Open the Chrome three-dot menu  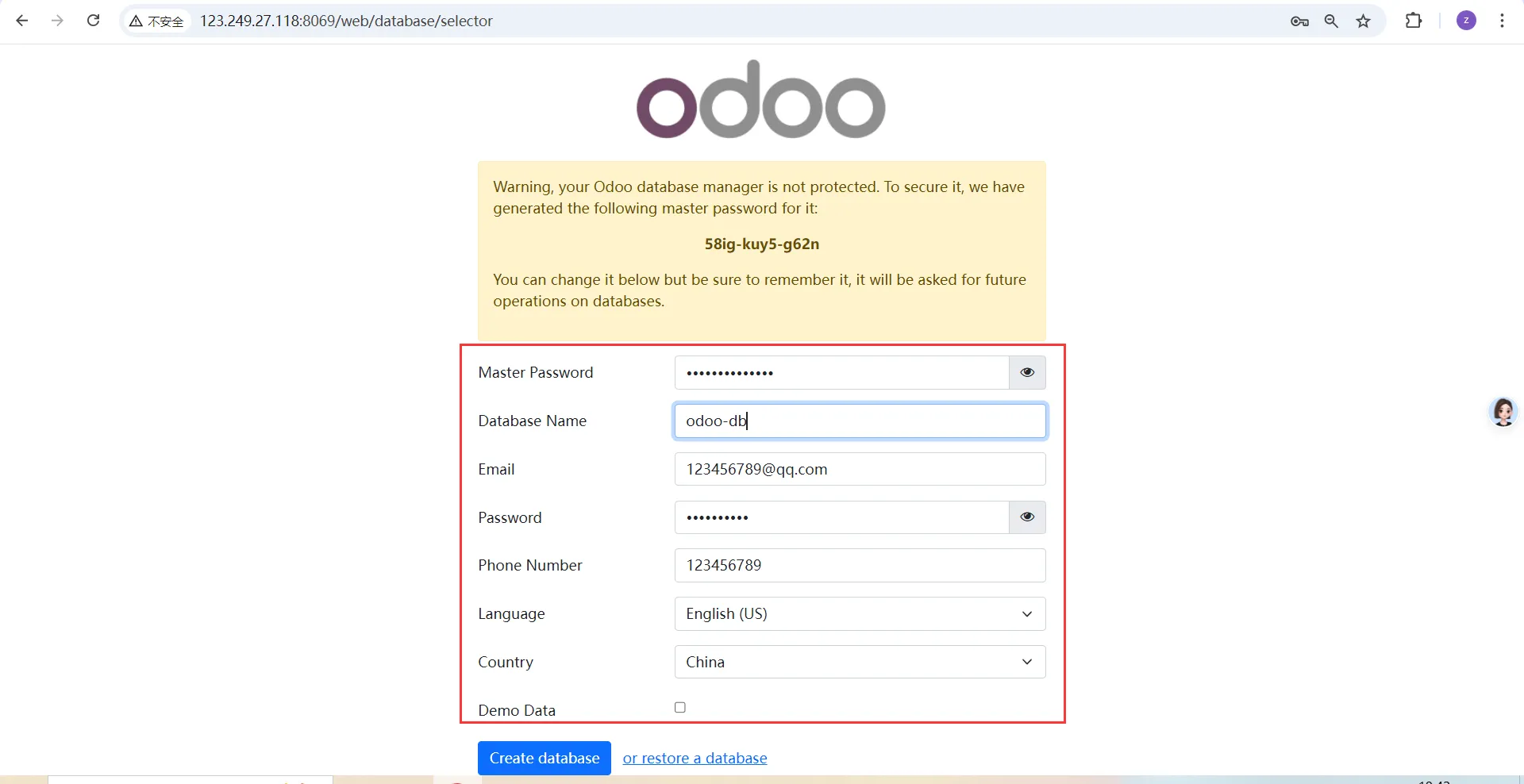(1502, 21)
